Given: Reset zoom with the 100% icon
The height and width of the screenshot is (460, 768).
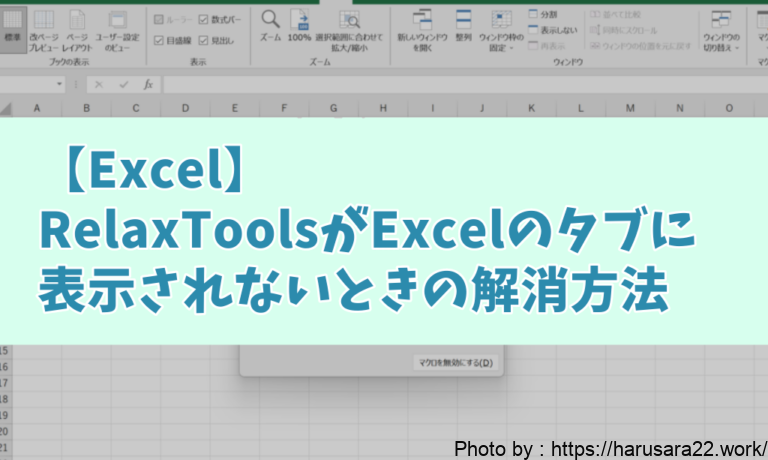Looking at the screenshot, I should tap(299, 25).
